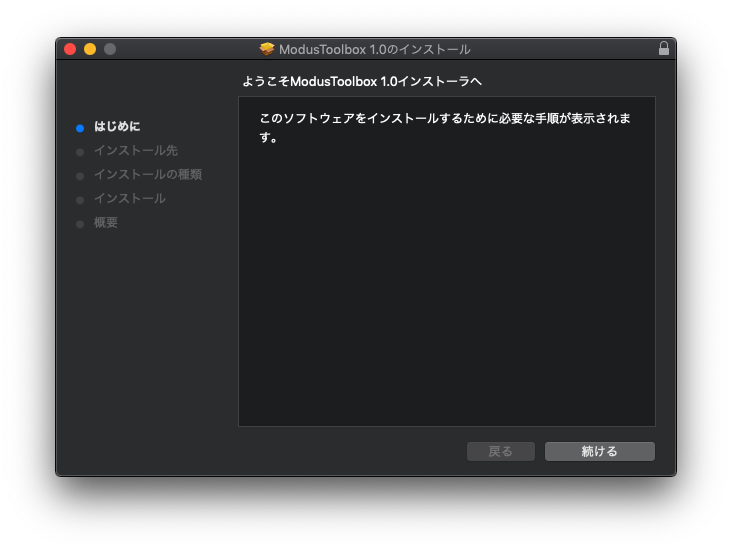Screen dimensions: 732x550
Task: Click the package icon beside ModusToolbox title
Action: (267, 49)
